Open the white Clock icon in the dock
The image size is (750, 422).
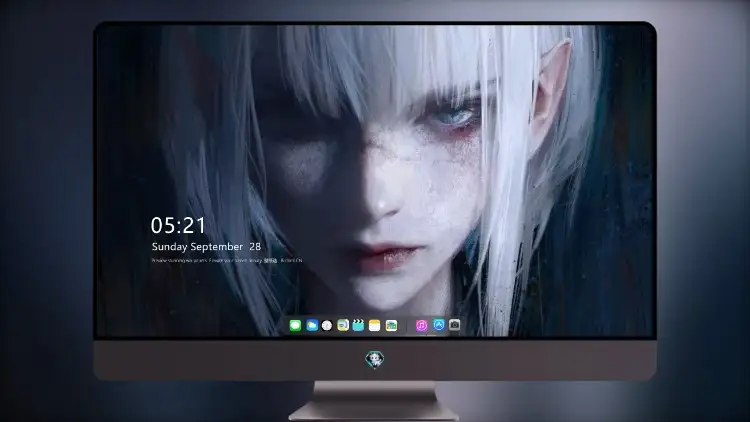pos(327,325)
